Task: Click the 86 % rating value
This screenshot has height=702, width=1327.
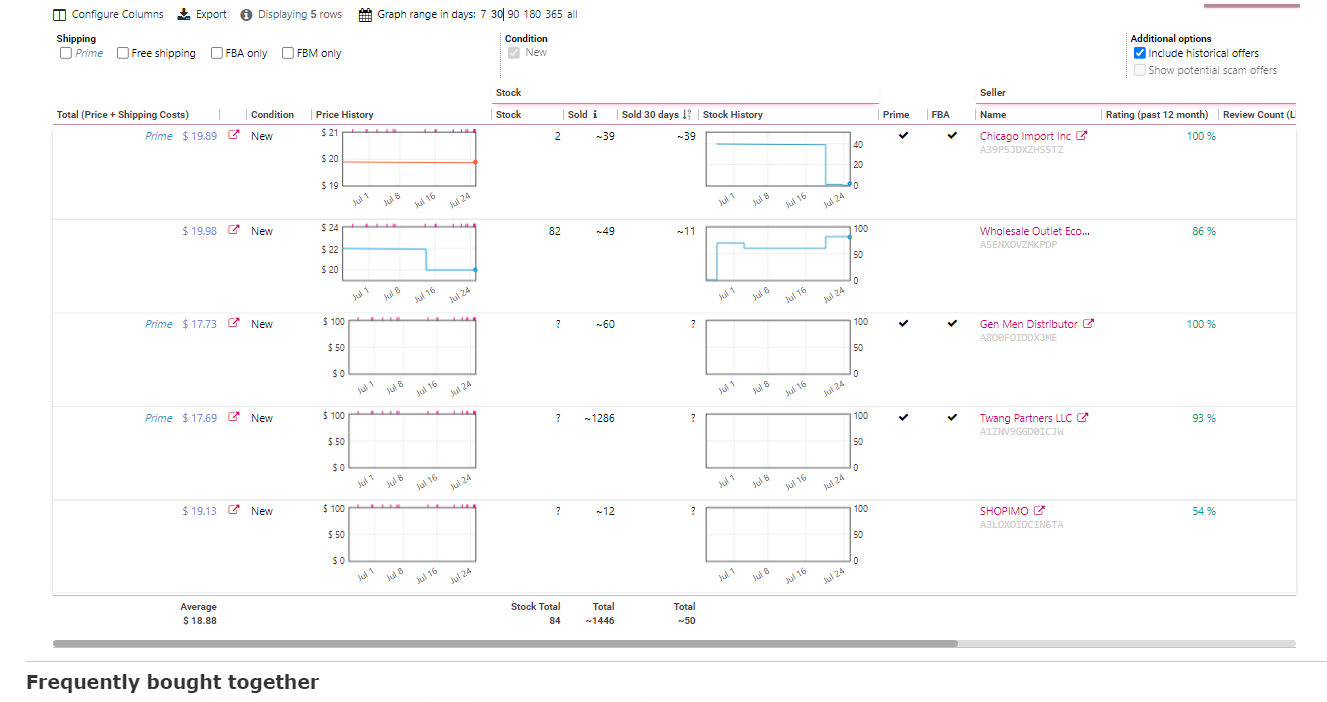Action: 1204,231
